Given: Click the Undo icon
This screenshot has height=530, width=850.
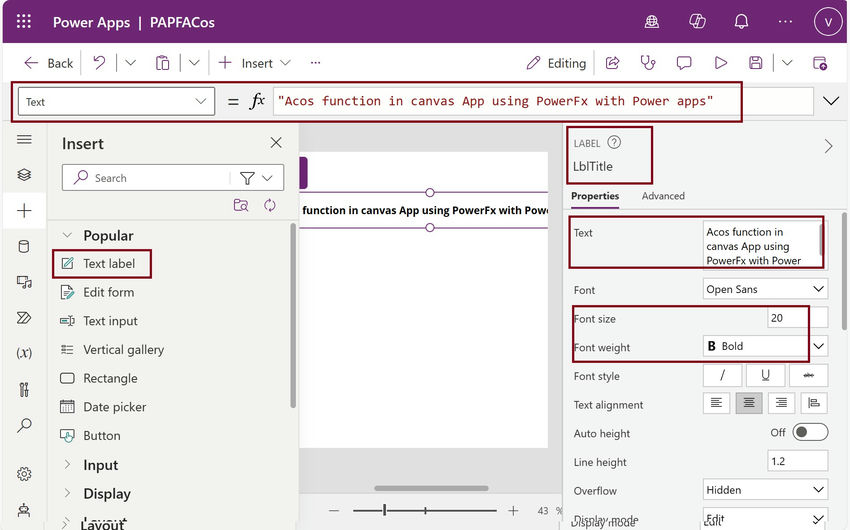Looking at the screenshot, I should tap(99, 63).
